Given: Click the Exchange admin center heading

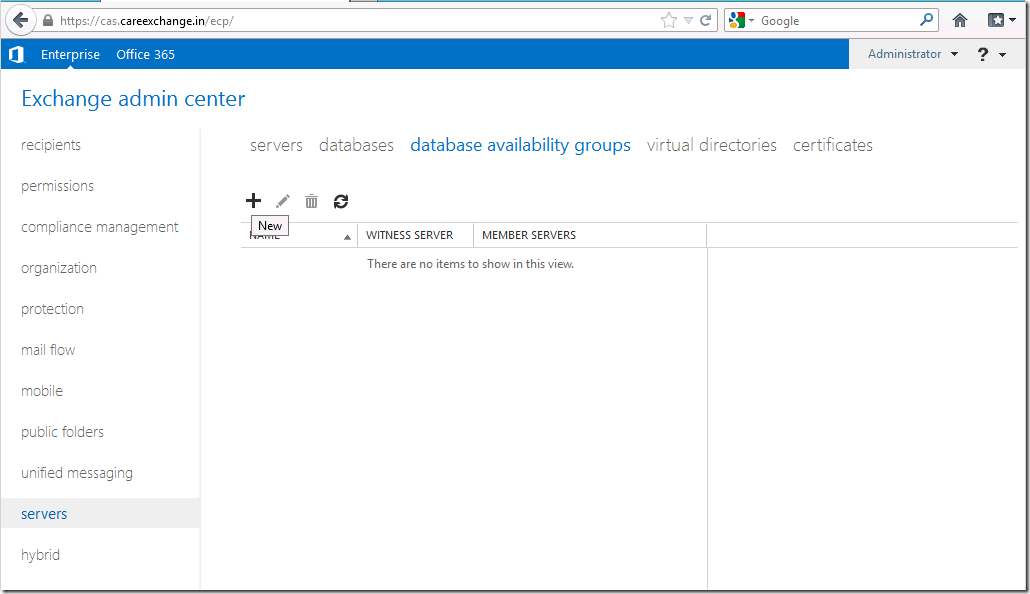Looking at the screenshot, I should point(133,99).
